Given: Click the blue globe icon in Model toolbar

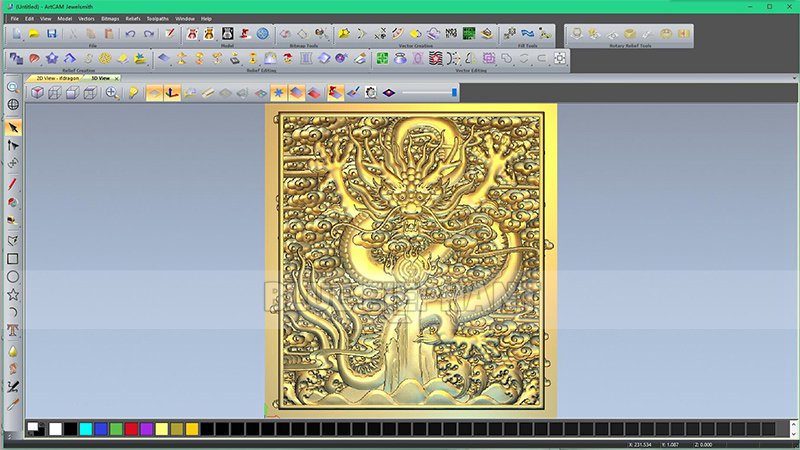Looking at the screenshot, I should click(263, 34).
